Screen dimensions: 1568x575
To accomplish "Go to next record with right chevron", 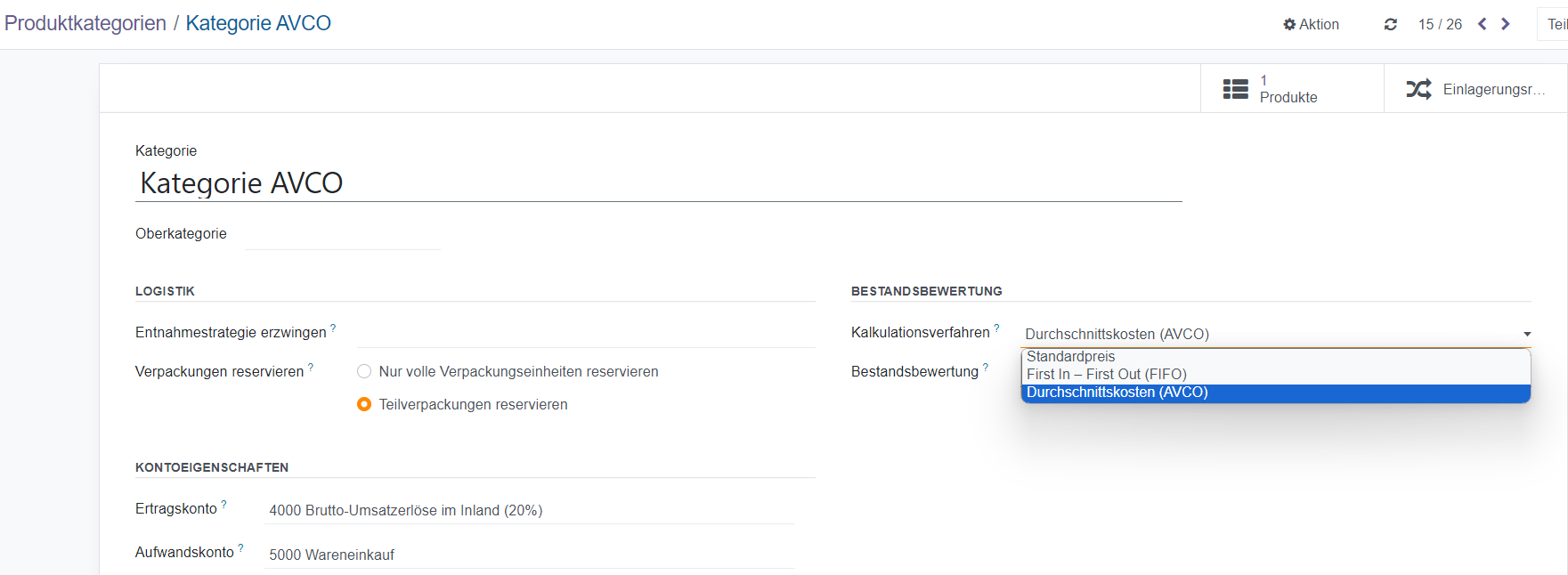I will point(1506,24).
